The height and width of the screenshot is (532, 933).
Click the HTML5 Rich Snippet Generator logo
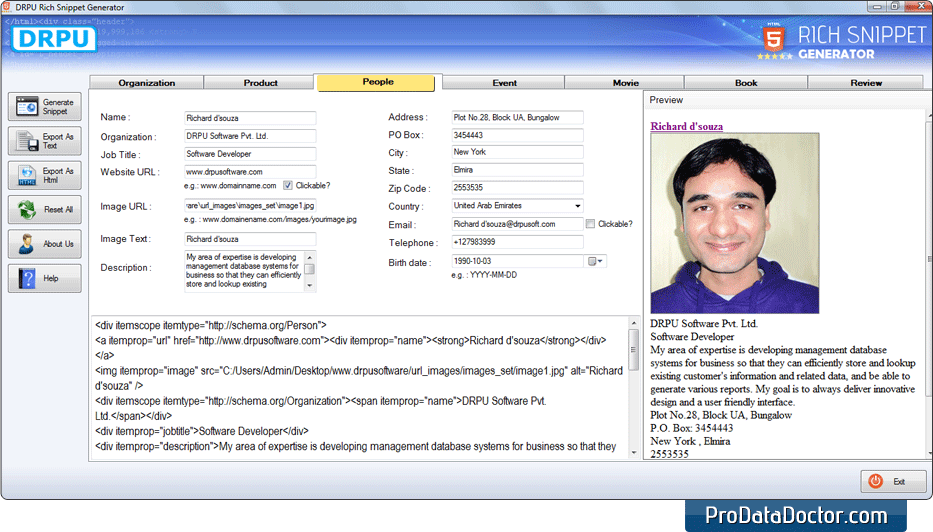click(x=842, y=42)
